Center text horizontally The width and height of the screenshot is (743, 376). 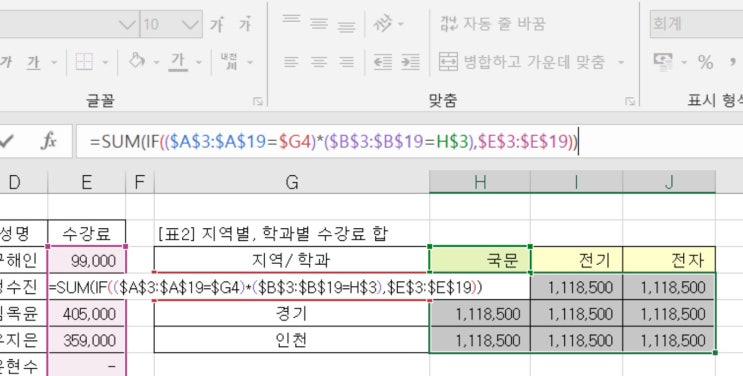tap(319, 62)
